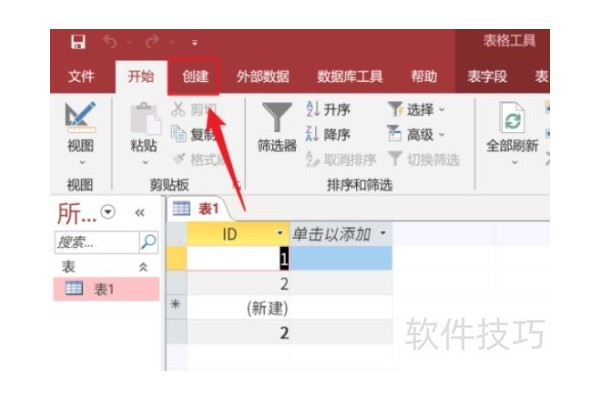Expand the 全部刷新 dropdown arrow
The image size is (600, 400).
[x=515, y=163]
